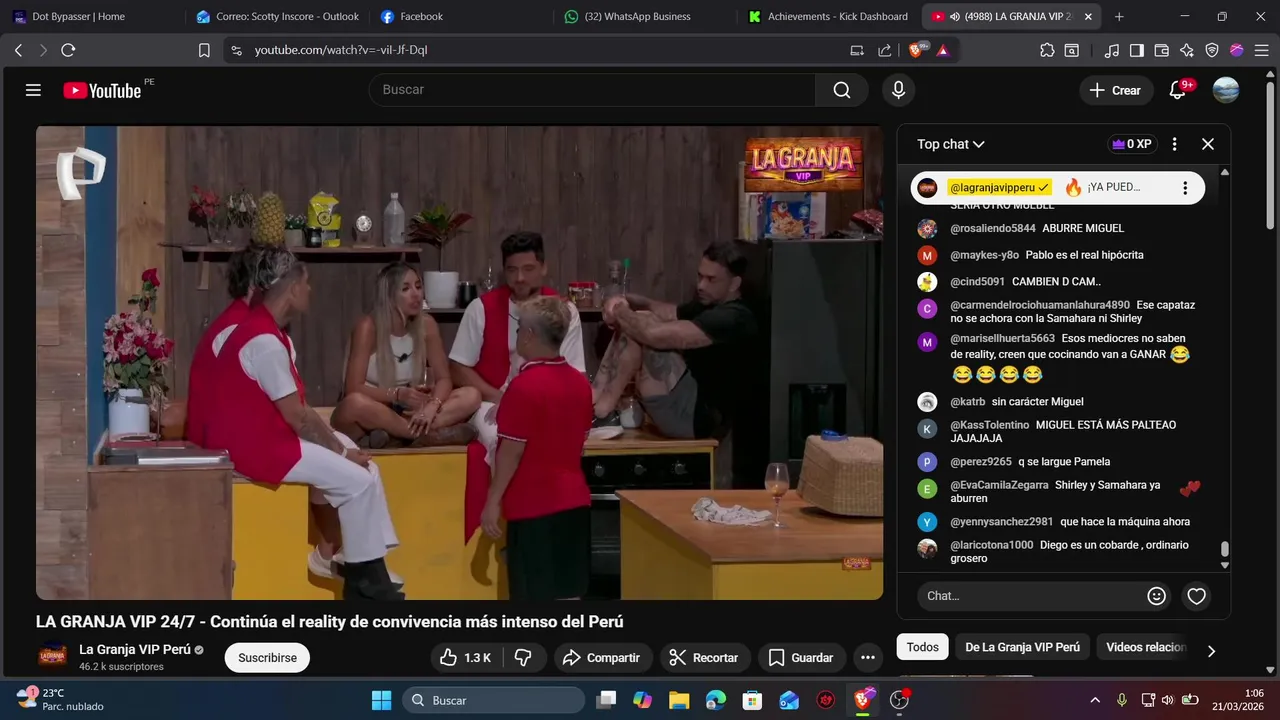The height and width of the screenshot is (720, 1280).
Task: Click the Recortar clip button
Action: [x=704, y=657]
